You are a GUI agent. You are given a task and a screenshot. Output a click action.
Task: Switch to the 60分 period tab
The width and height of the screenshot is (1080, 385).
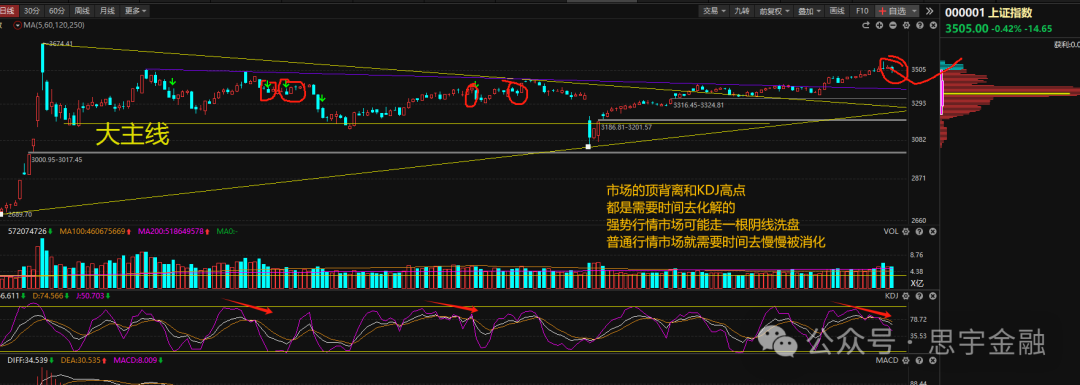coord(56,11)
